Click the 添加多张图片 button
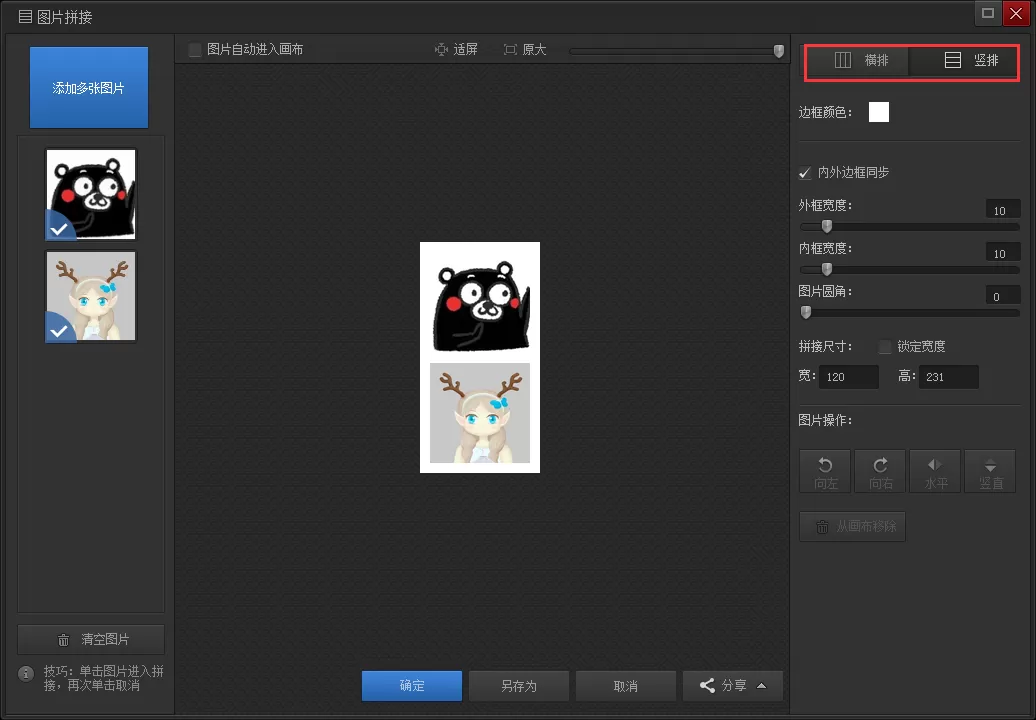 pyautogui.click(x=89, y=87)
